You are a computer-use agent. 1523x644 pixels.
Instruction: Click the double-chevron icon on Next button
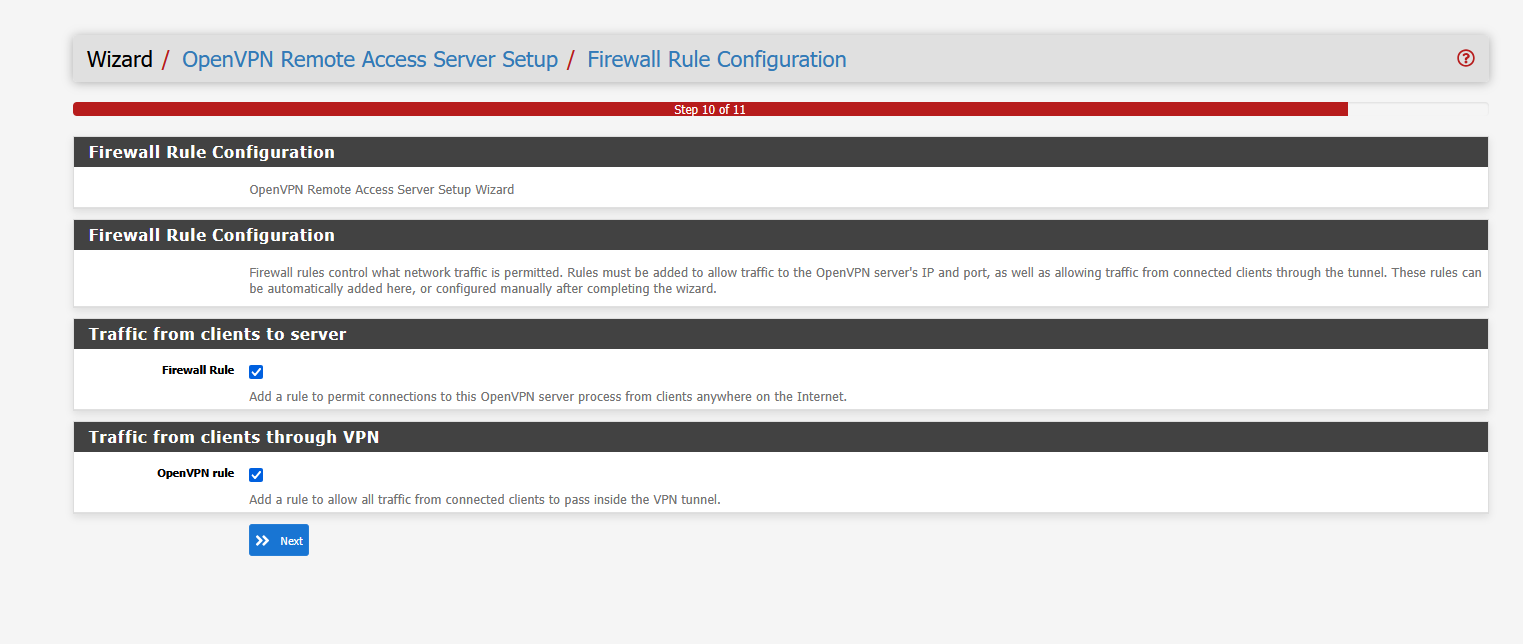[x=265, y=540]
